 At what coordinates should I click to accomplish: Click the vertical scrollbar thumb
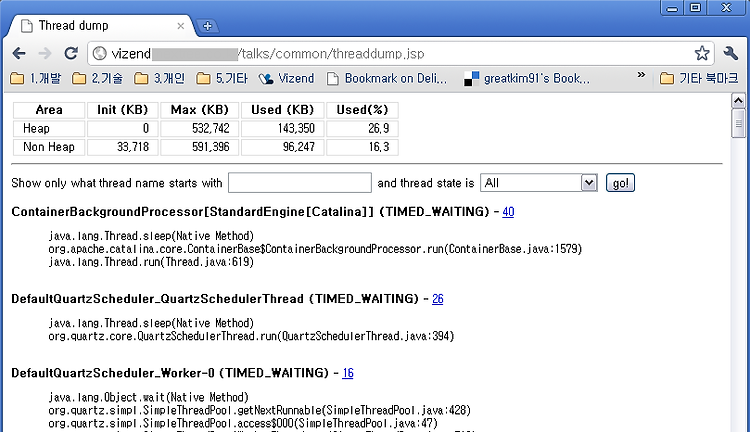pos(738,123)
